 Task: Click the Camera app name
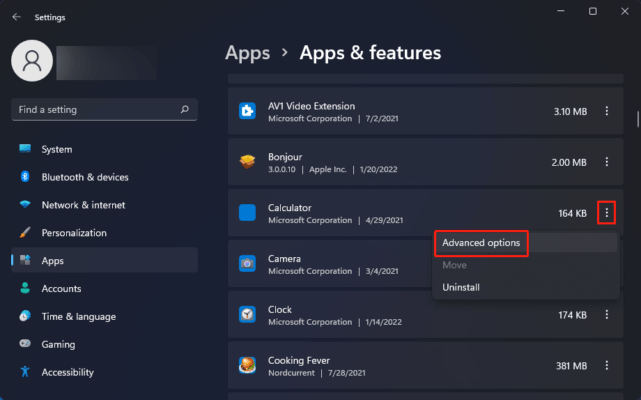point(284,258)
